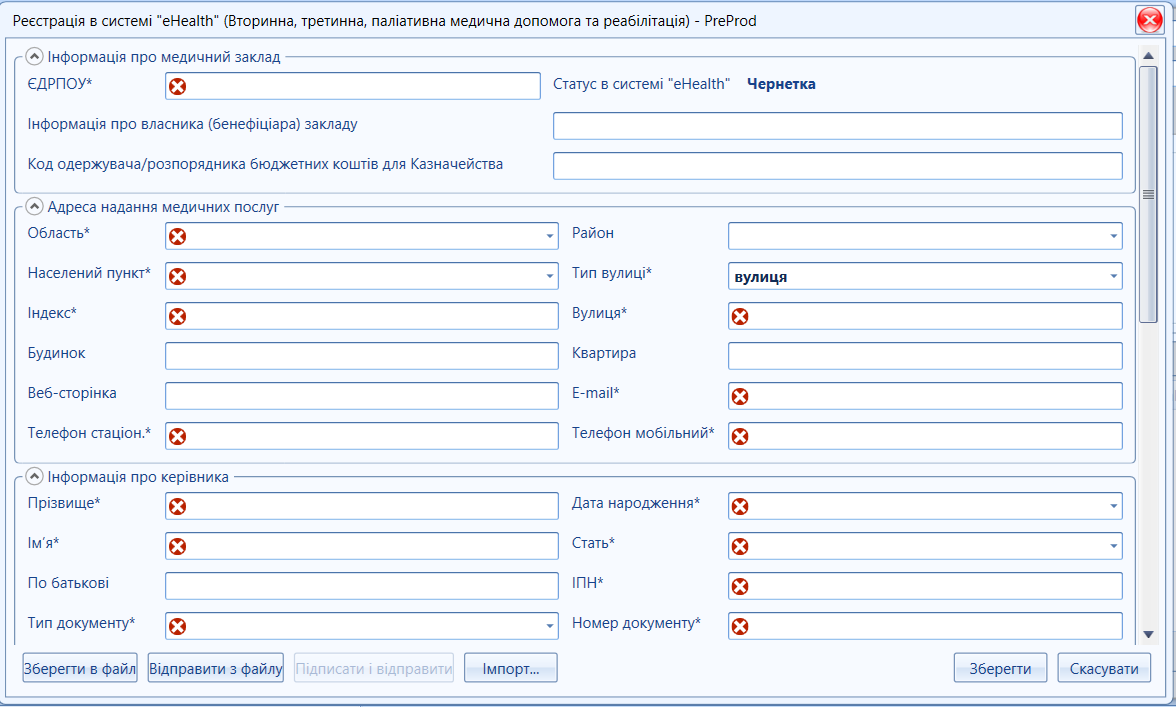Open the Стать dropdown list
The image size is (1176, 707).
pos(1113,546)
